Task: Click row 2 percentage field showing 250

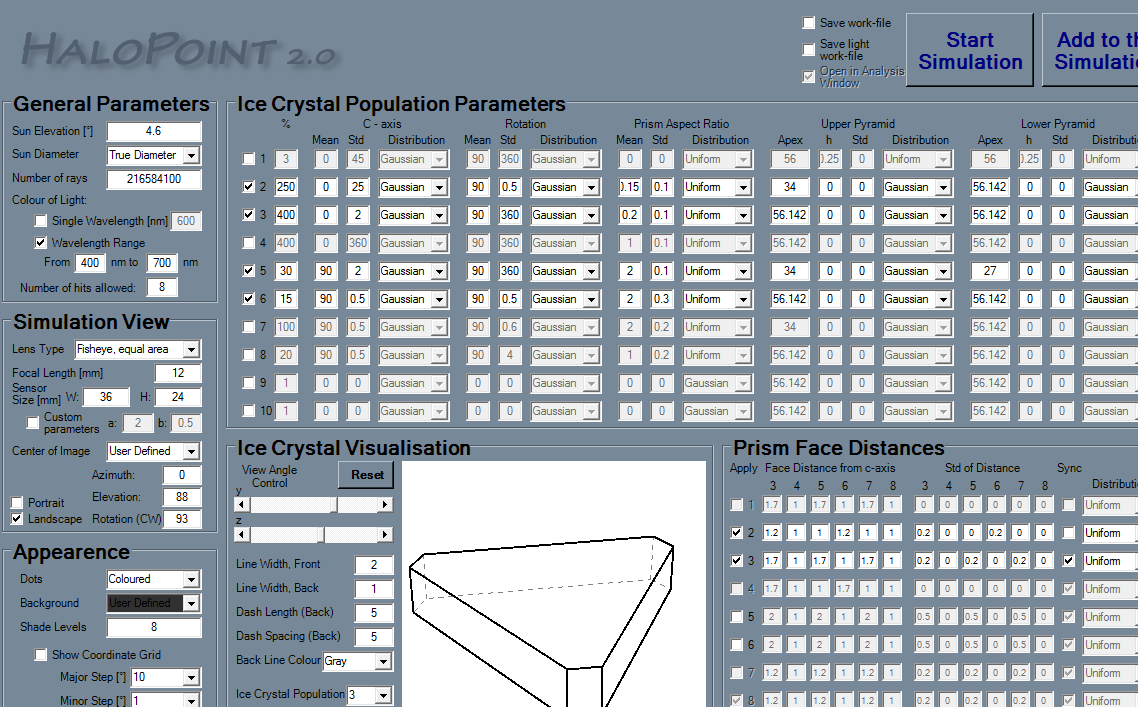Action: (286, 187)
